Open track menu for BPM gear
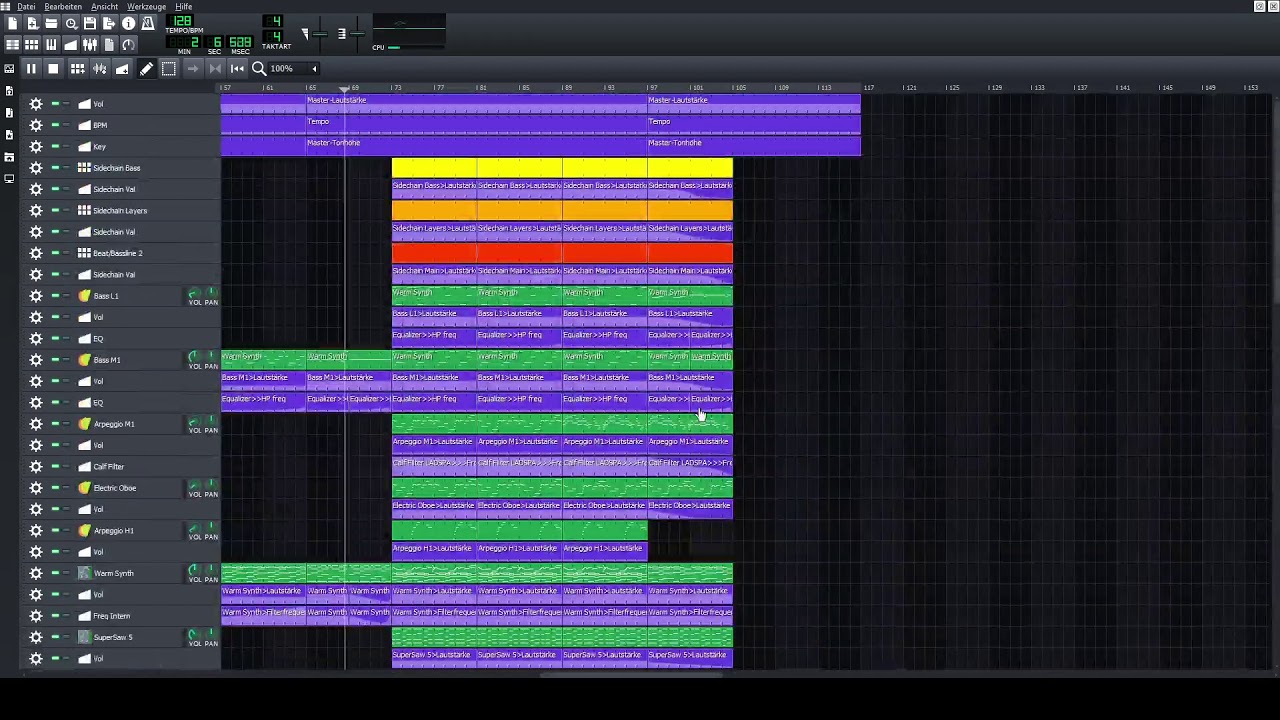 tap(36, 125)
